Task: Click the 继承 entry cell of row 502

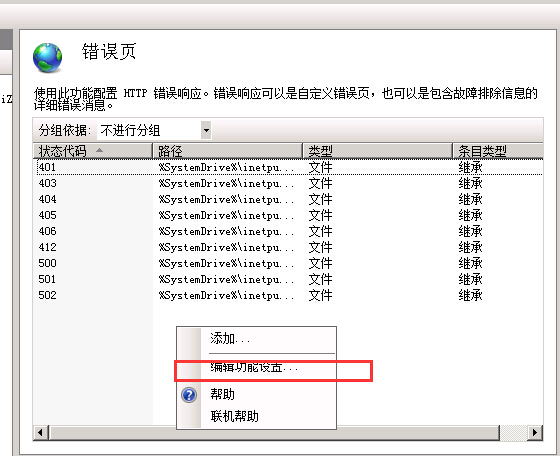Action: pos(470,295)
